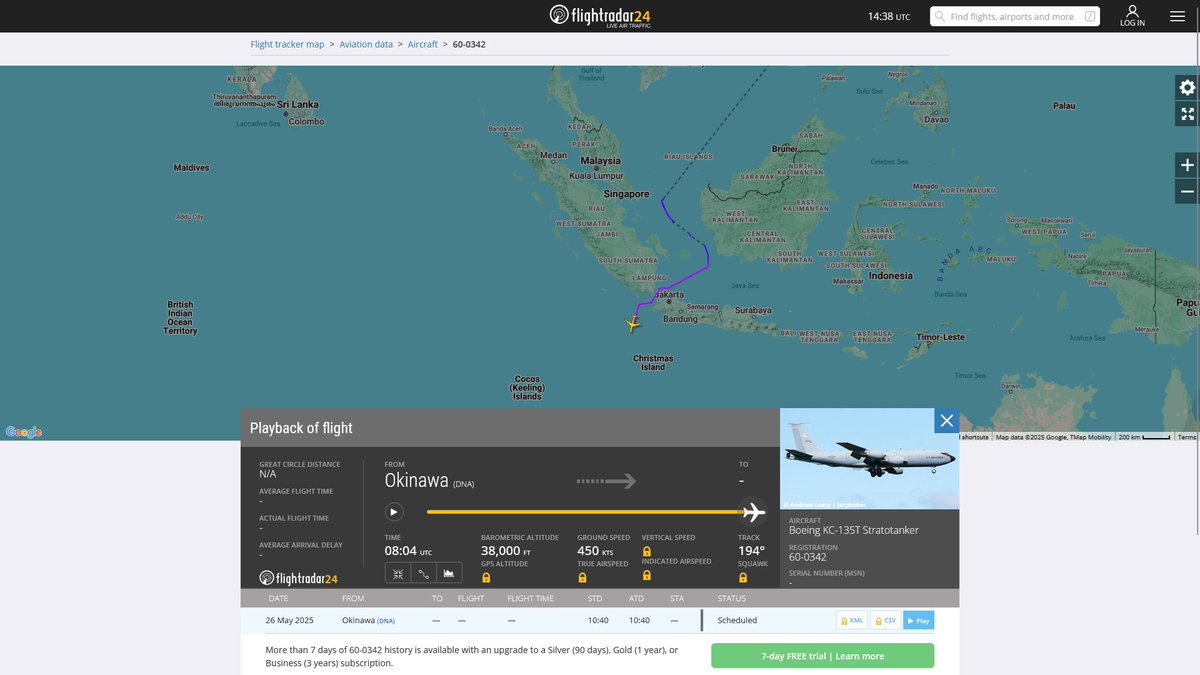The image size is (1200, 675).
Task: Click the locked true airspeed icon
Action: click(582, 577)
